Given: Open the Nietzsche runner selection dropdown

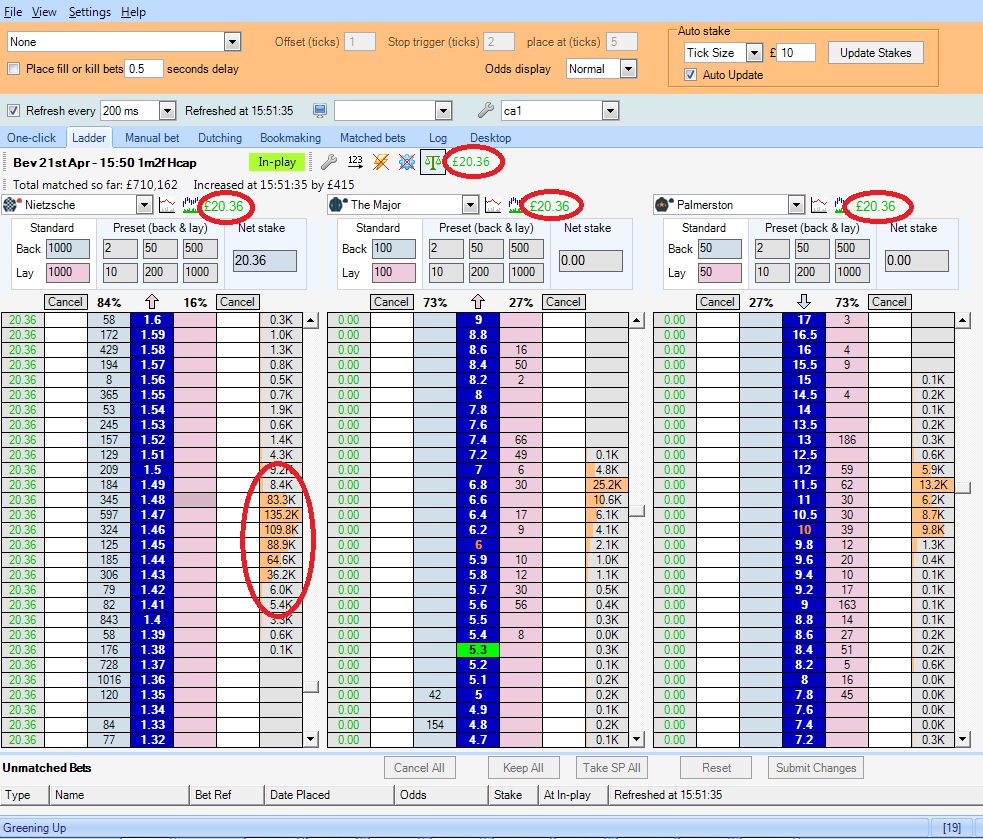Looking at the screenshot, I should pyautogui.click(x=144, y=205).
